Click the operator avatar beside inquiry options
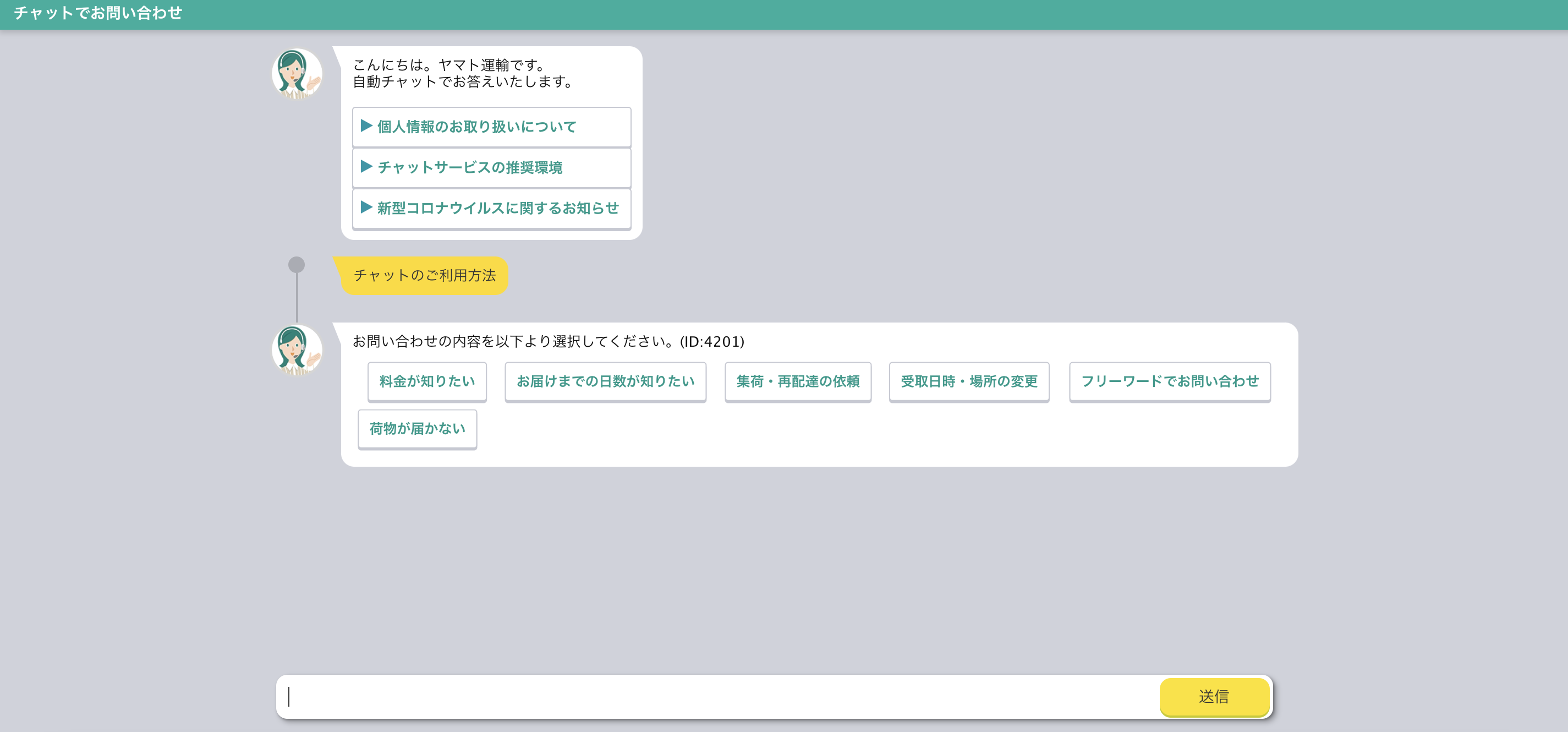 [297, 350]
